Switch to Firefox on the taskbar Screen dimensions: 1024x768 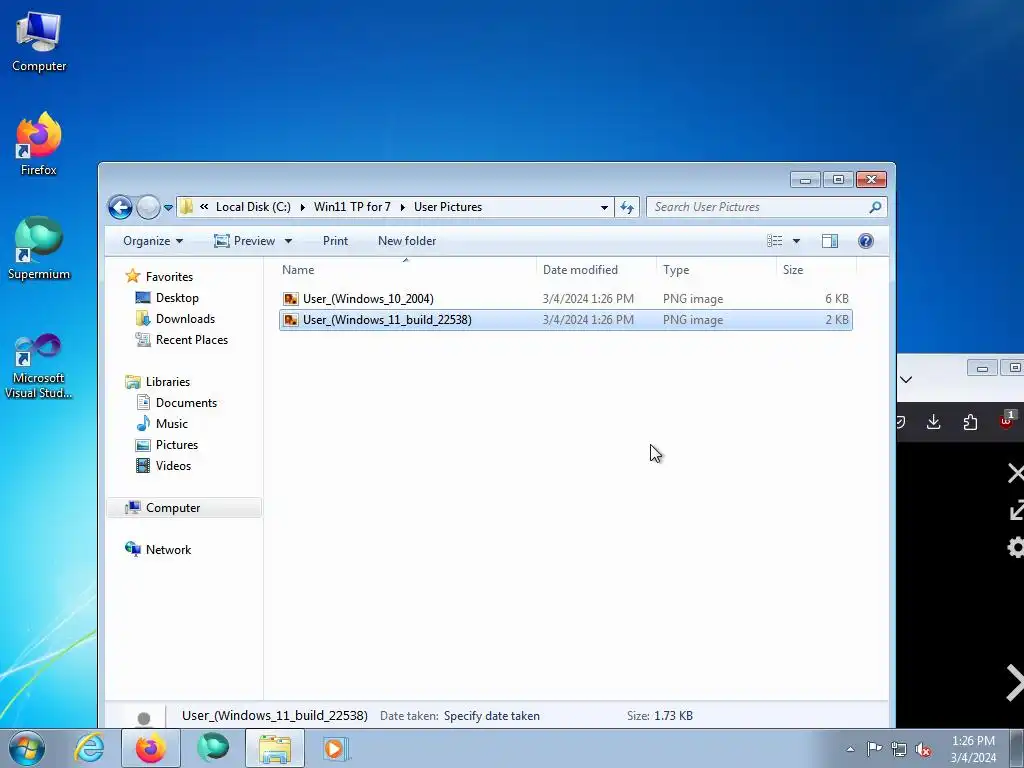tap(151, 748)
